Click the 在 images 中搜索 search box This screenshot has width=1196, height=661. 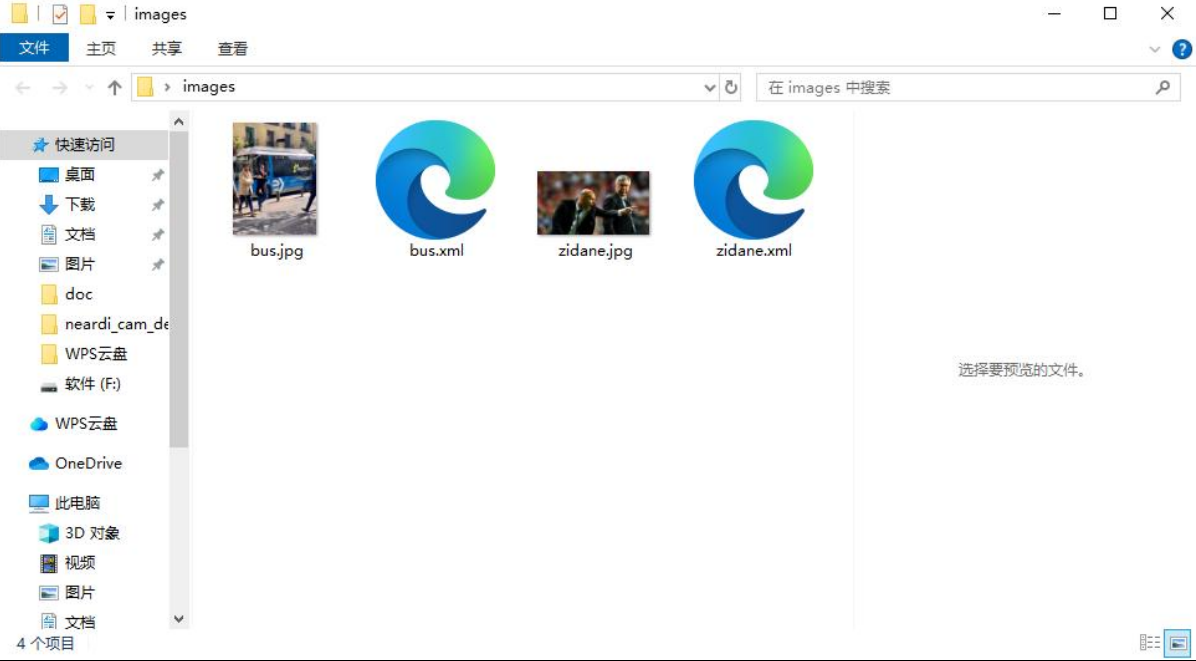pos(968,88)
